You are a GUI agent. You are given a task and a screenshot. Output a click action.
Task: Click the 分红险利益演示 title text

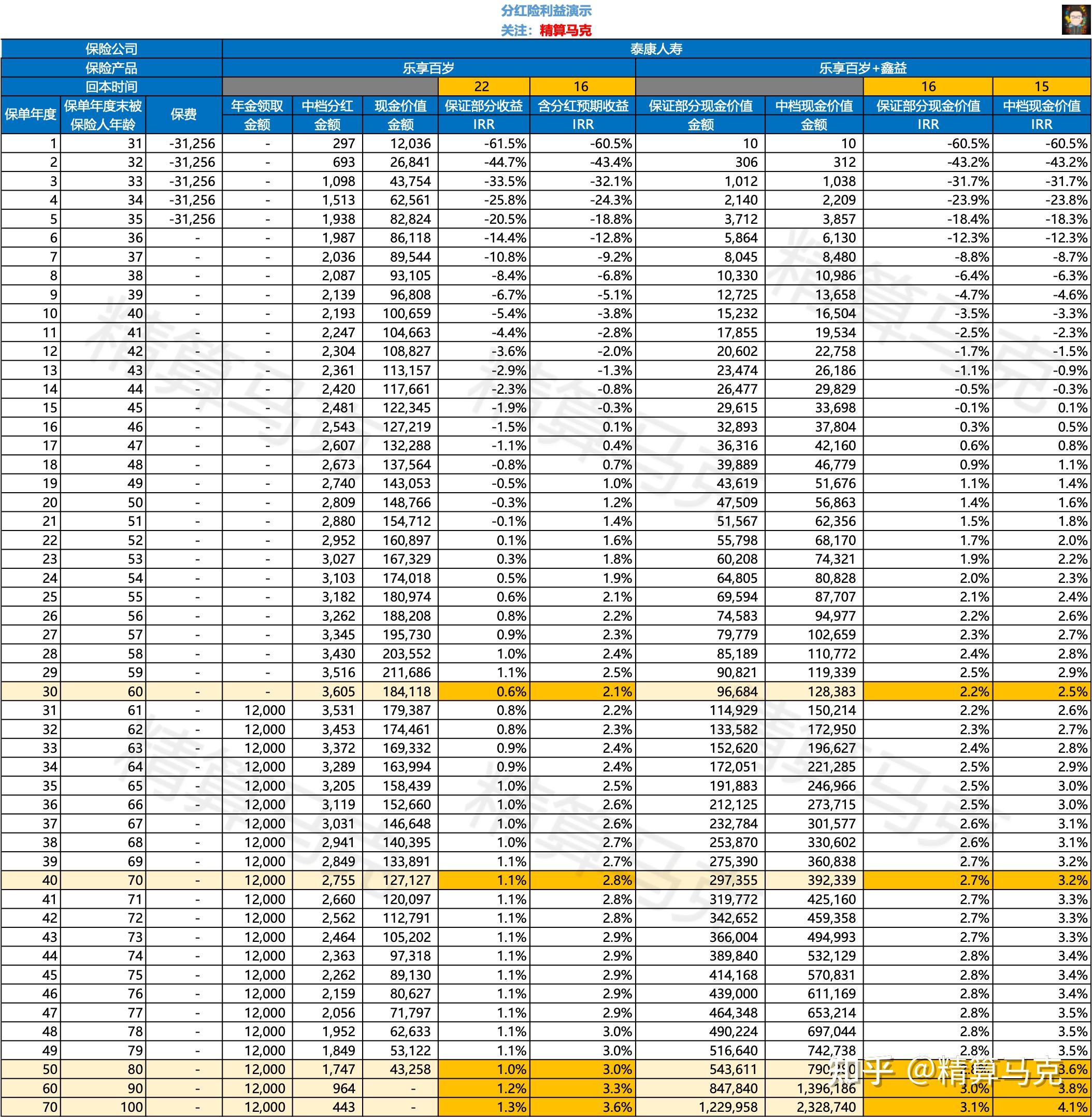click(545, 11)
